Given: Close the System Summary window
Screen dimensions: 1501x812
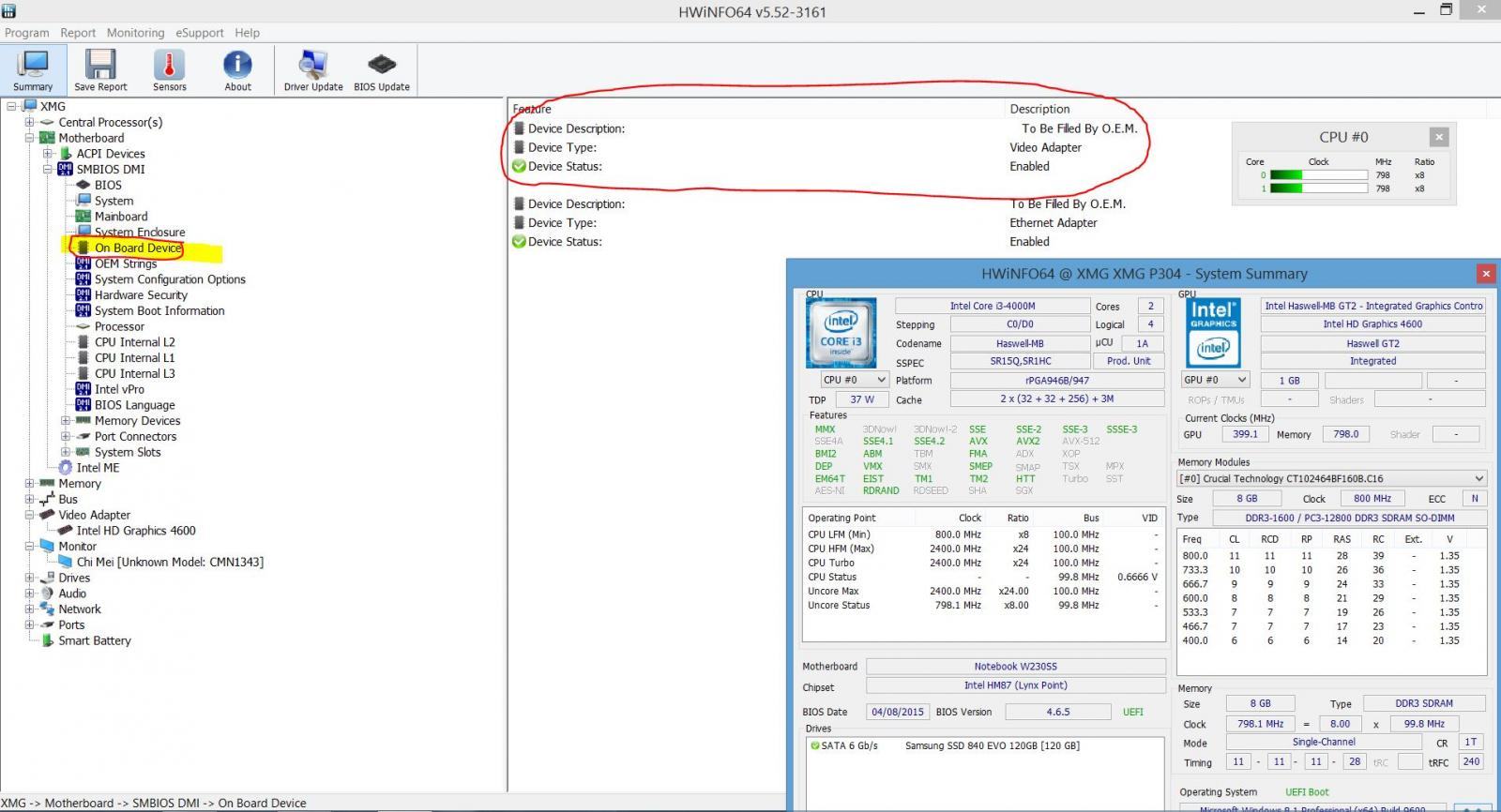Looking at the screenshot, I should click(1486, 274).
